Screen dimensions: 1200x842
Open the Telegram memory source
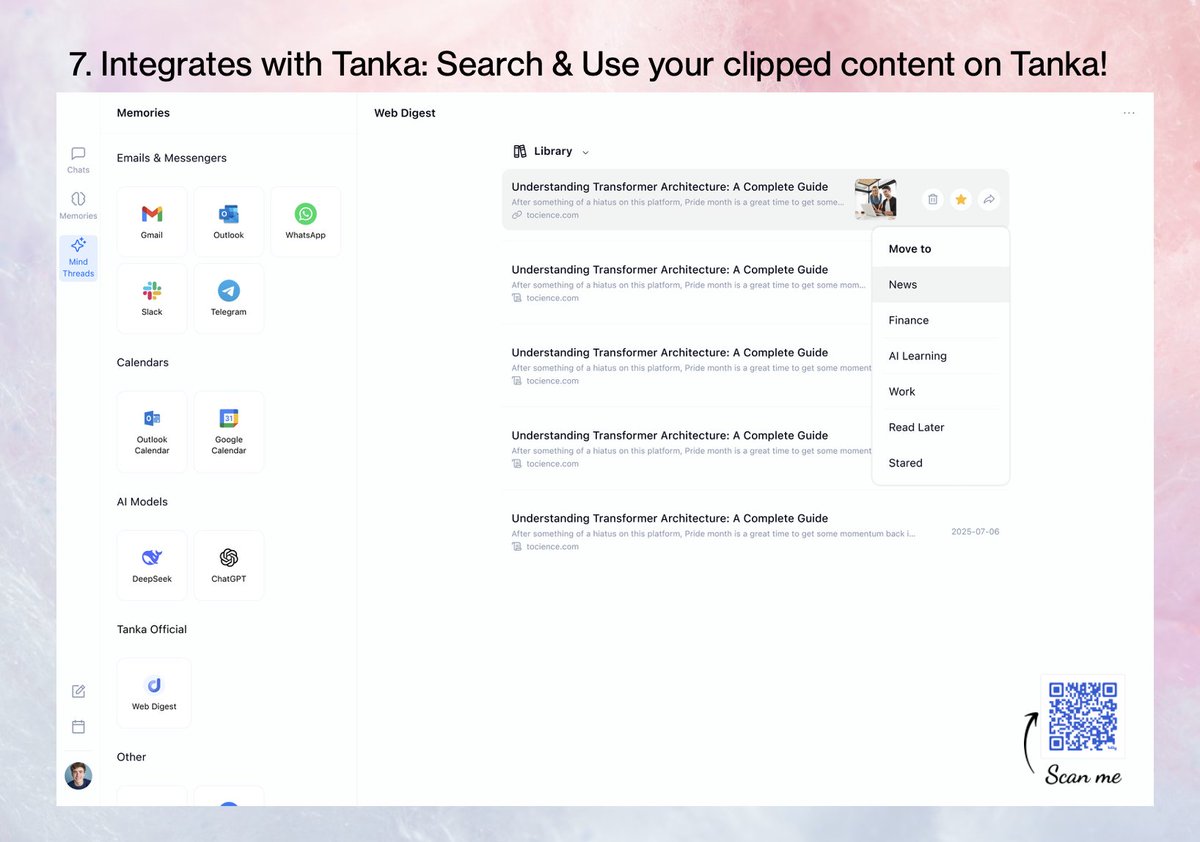pos(229,298)
